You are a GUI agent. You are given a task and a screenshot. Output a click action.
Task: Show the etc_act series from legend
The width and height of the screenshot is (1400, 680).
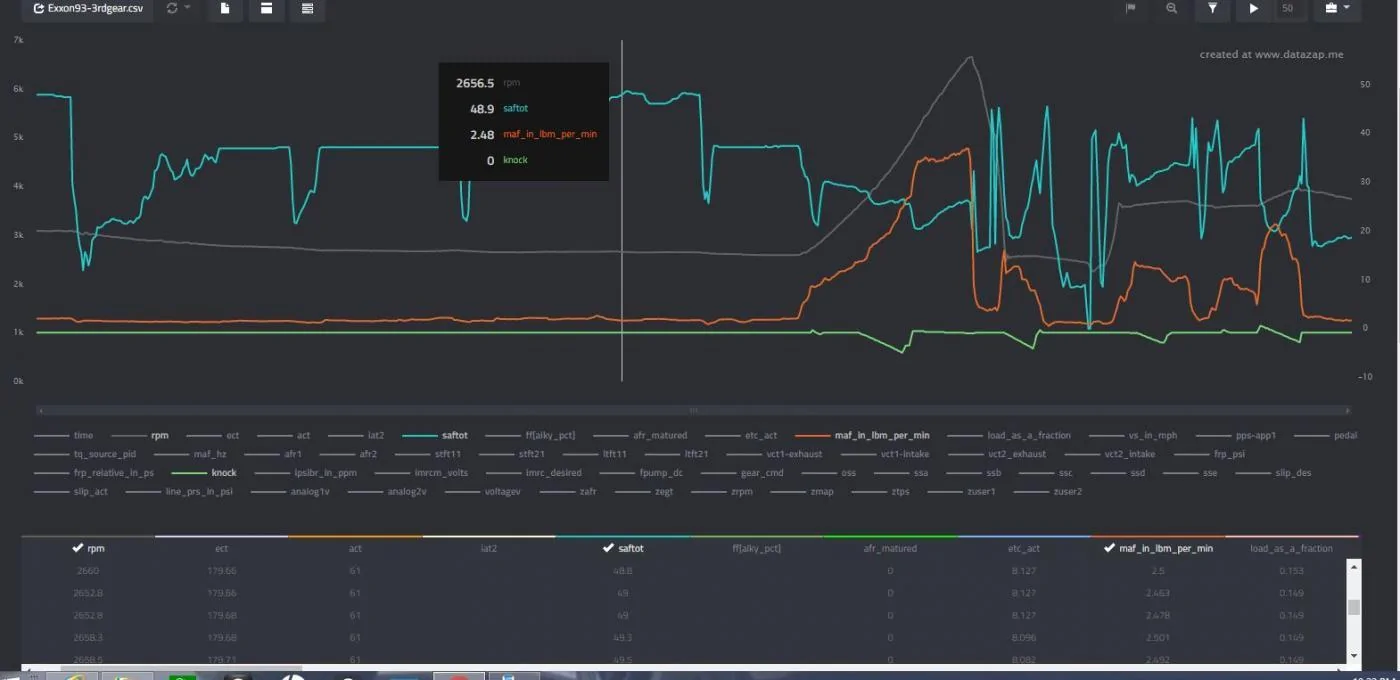741,435
